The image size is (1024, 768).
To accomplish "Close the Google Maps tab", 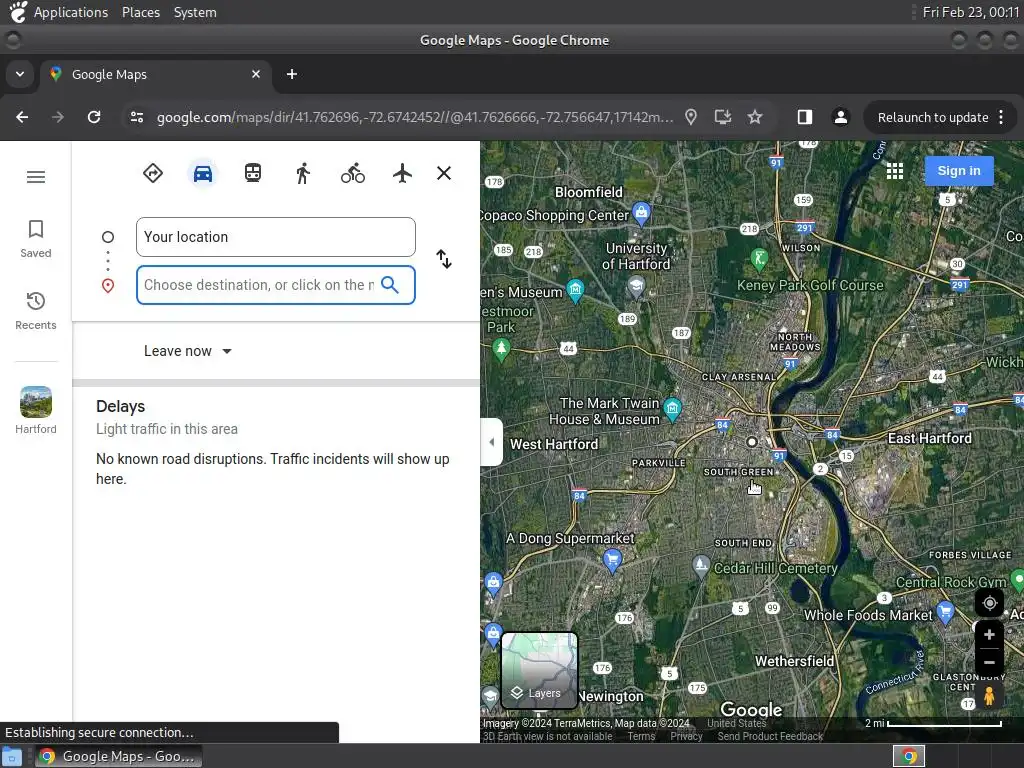I will [256, 74].
